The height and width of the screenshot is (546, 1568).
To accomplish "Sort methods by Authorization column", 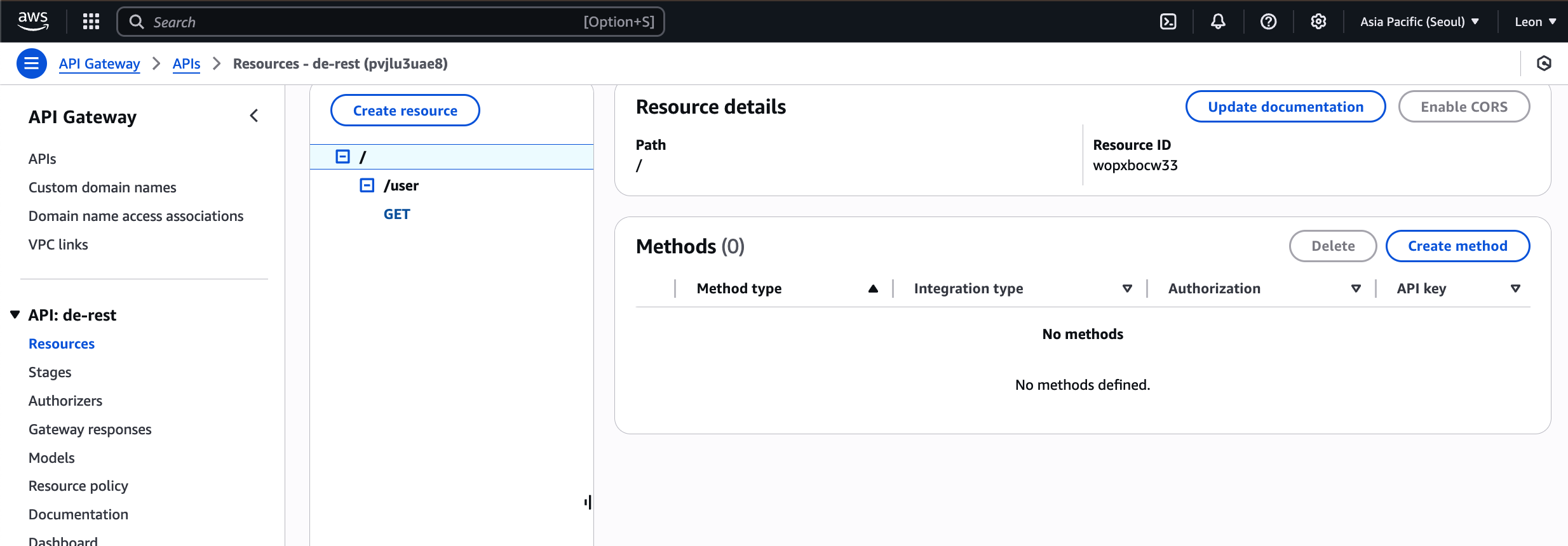I will coord(1356,289).
